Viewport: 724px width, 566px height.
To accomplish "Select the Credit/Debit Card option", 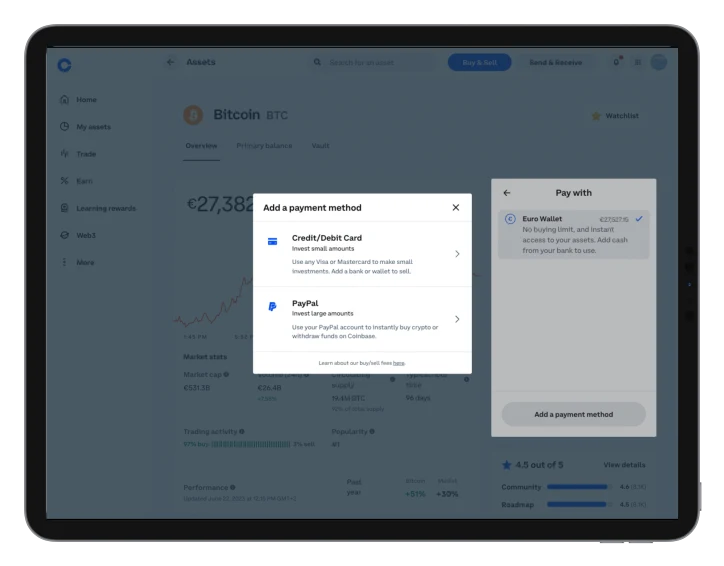I will coord(362,254).
